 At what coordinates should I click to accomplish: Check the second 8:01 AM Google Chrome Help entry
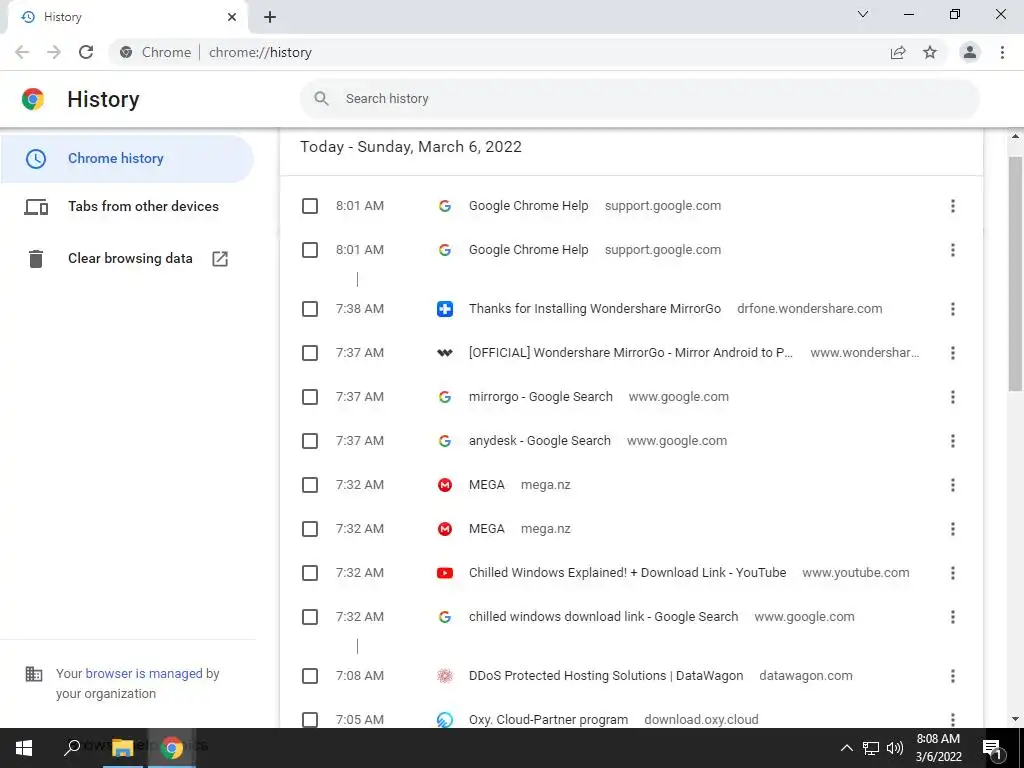click(310, 250)
